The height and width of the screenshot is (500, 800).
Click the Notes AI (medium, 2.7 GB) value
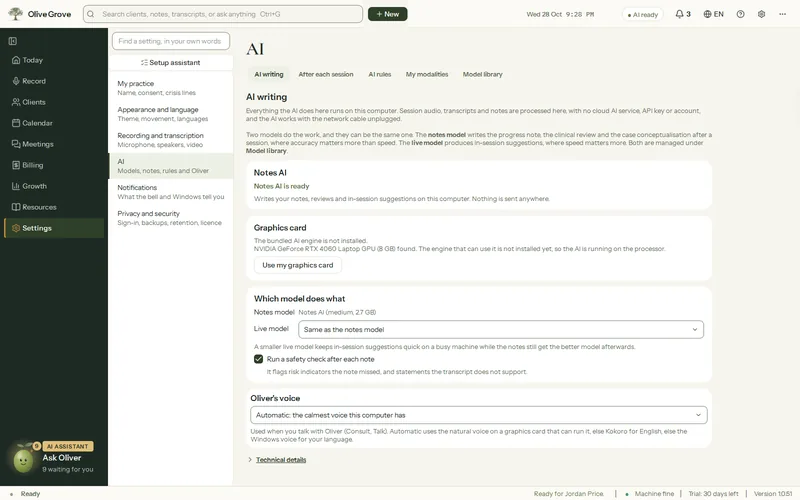tap(337, 312)
